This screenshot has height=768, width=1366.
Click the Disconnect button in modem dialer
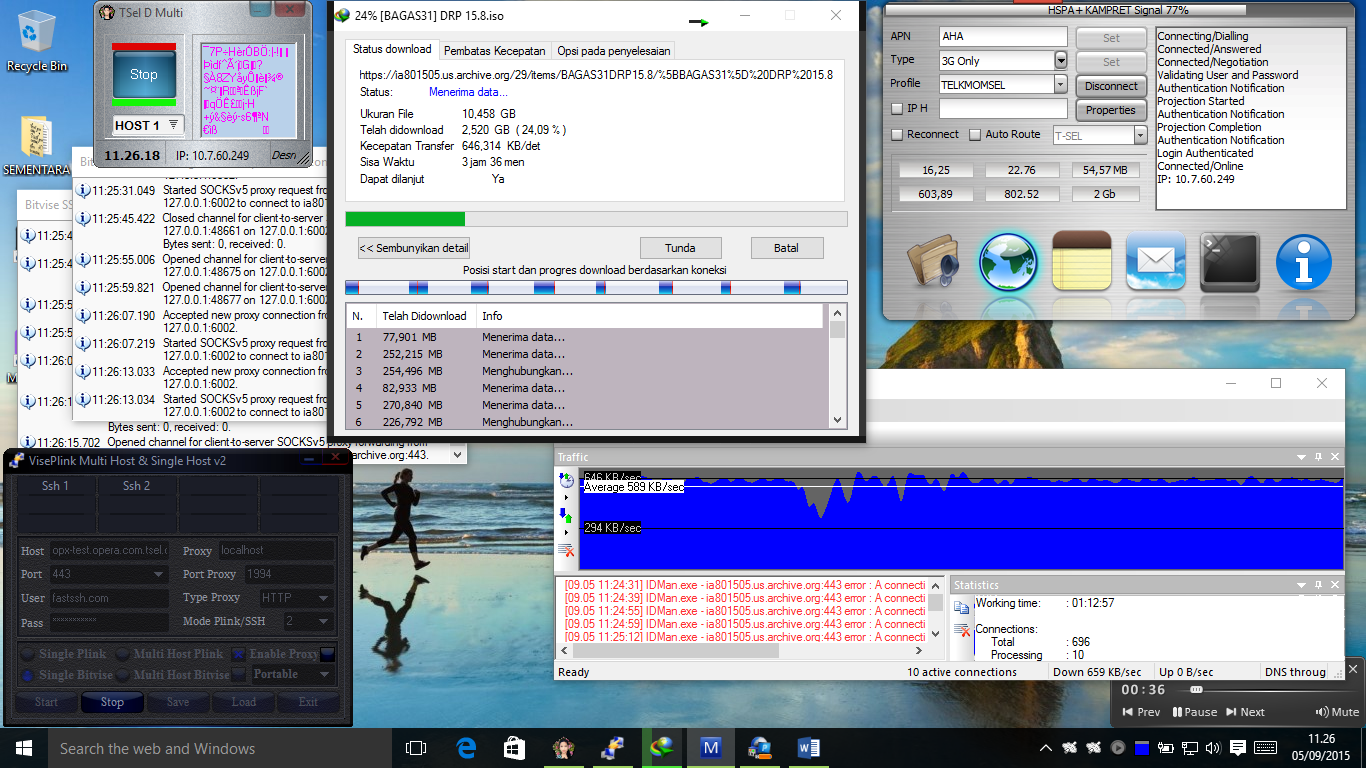click(1111, 86)
